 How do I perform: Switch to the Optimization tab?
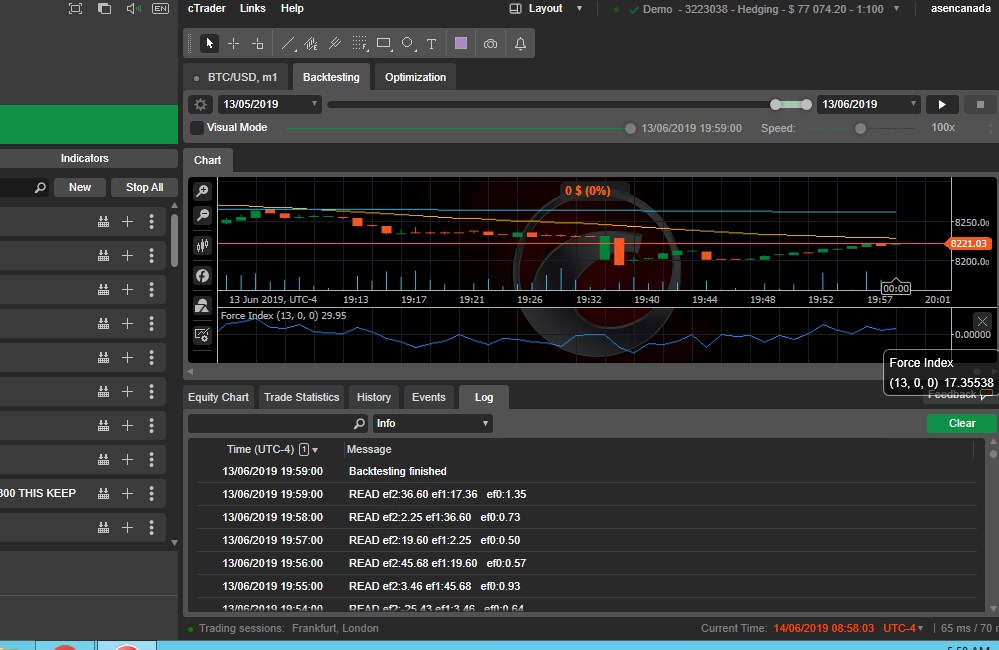[x=415, y=77]
